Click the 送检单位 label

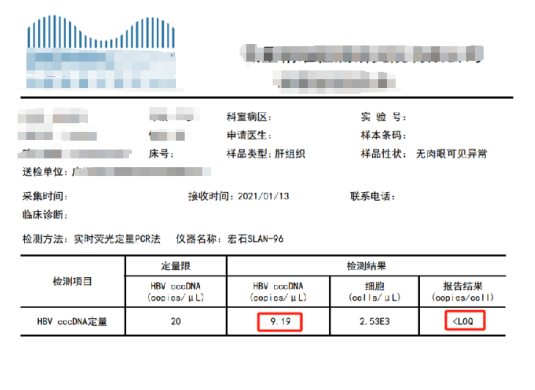coord(45,172)
